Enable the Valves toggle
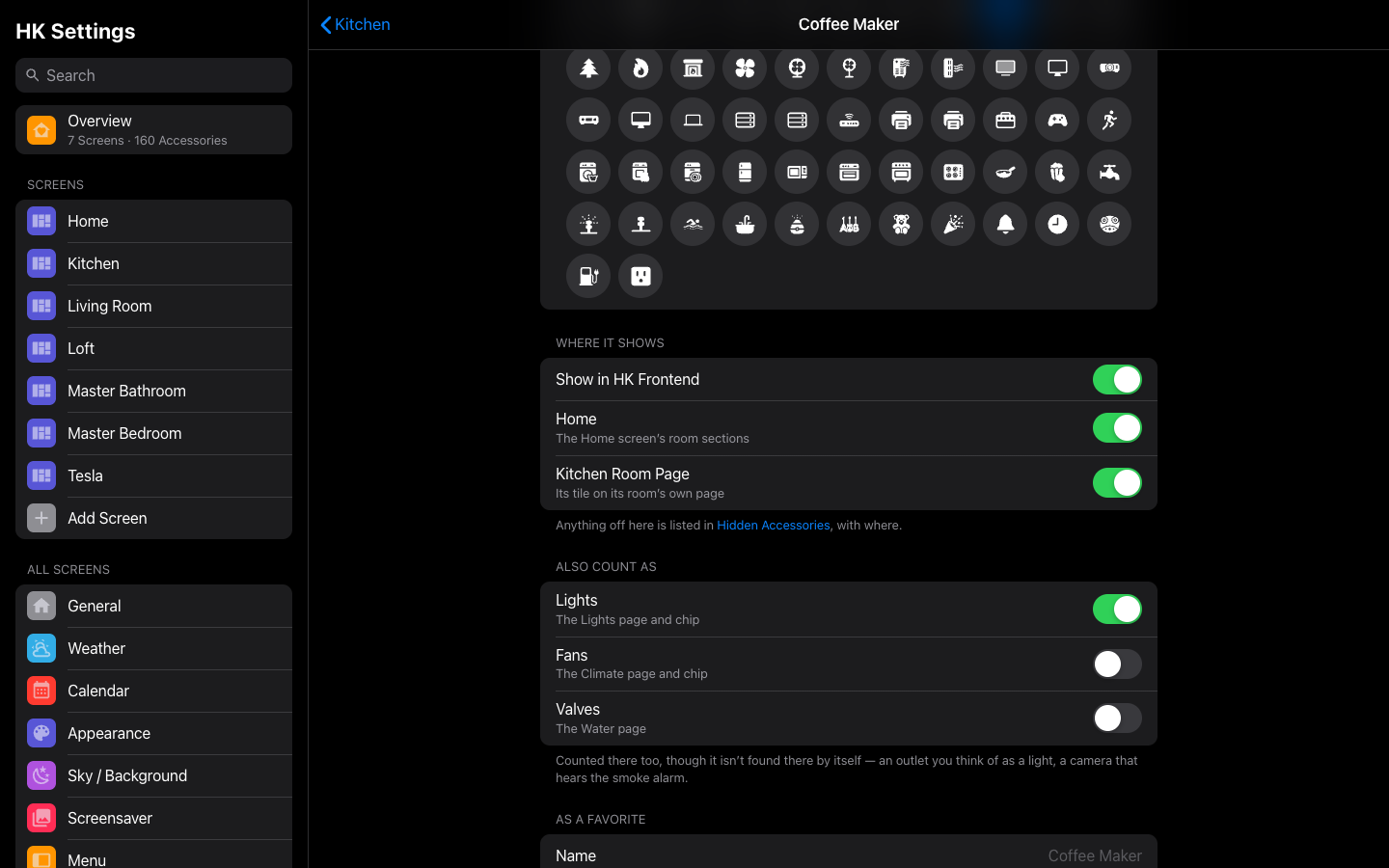The width and height of the screenshot is (1389, 868). point(1117,719)
